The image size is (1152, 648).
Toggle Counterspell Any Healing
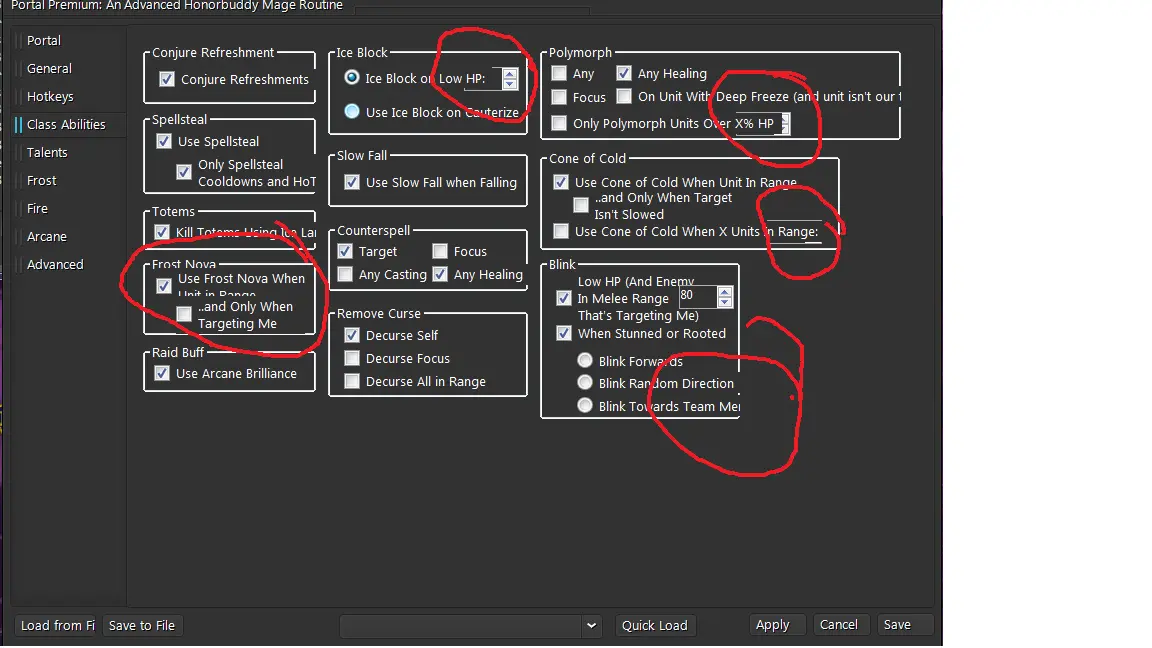440,274
